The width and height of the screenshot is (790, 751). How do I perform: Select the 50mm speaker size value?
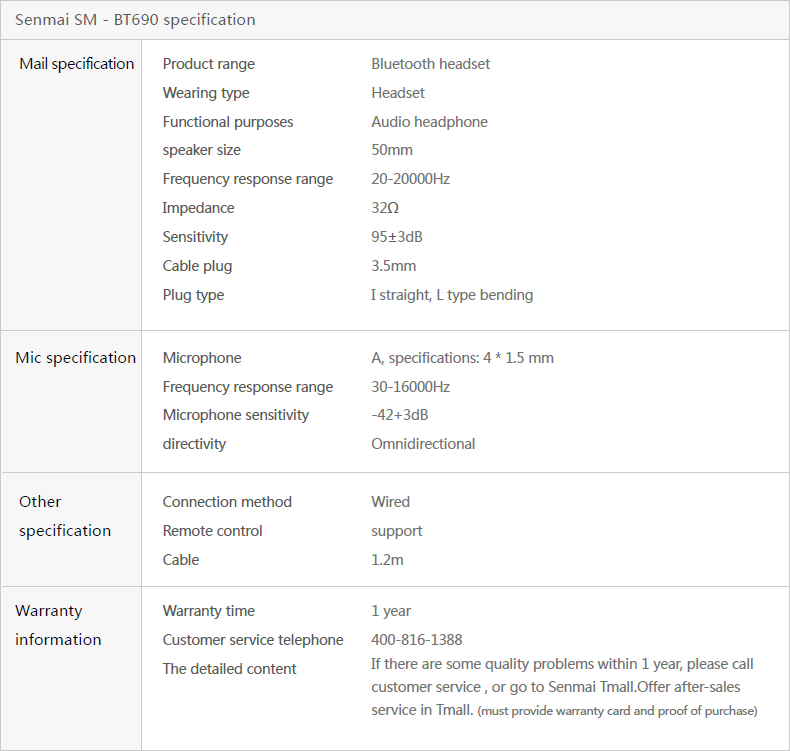pos(392,150)
